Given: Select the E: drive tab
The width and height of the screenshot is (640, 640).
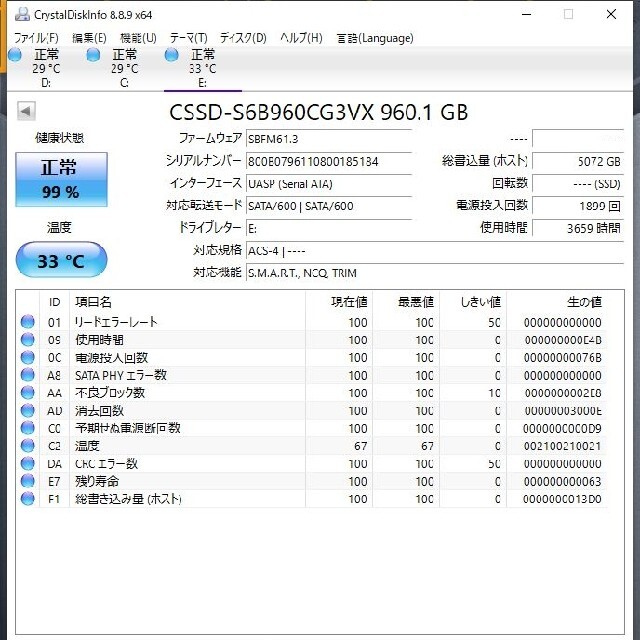Looking at the screenshot, I should coord(203,68).
